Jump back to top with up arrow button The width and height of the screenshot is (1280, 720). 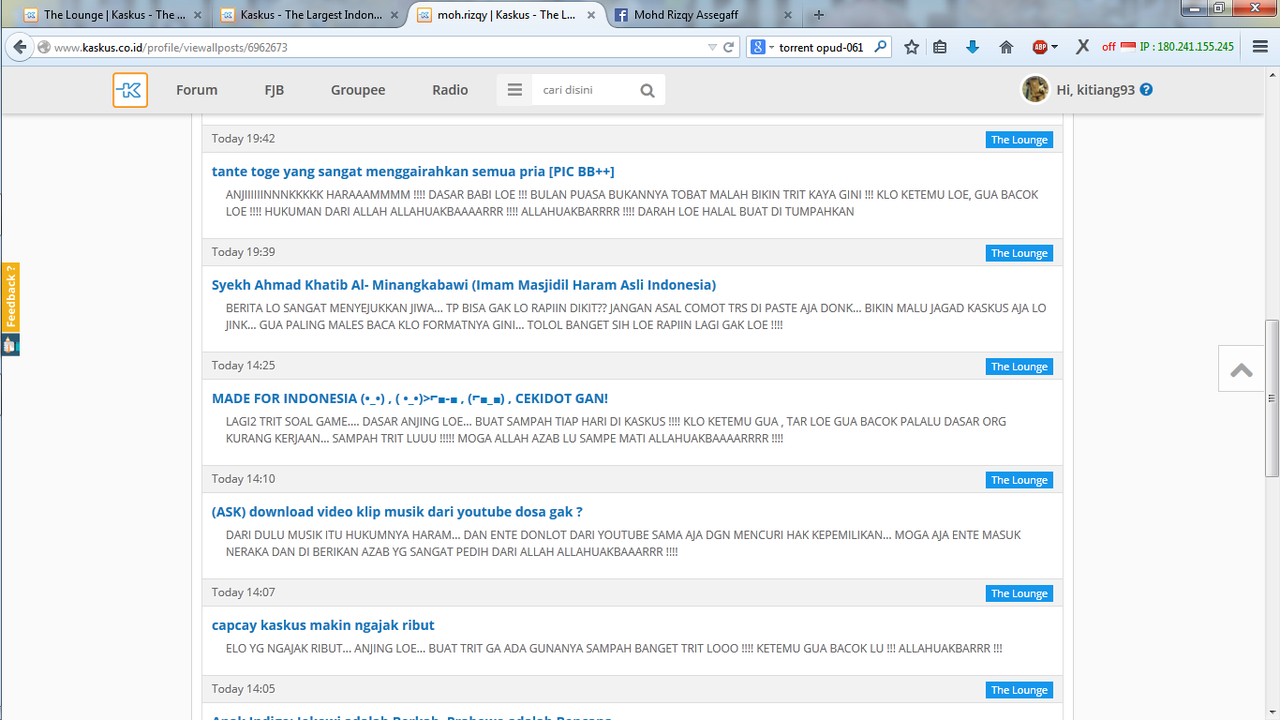(x=1242, y=369)
